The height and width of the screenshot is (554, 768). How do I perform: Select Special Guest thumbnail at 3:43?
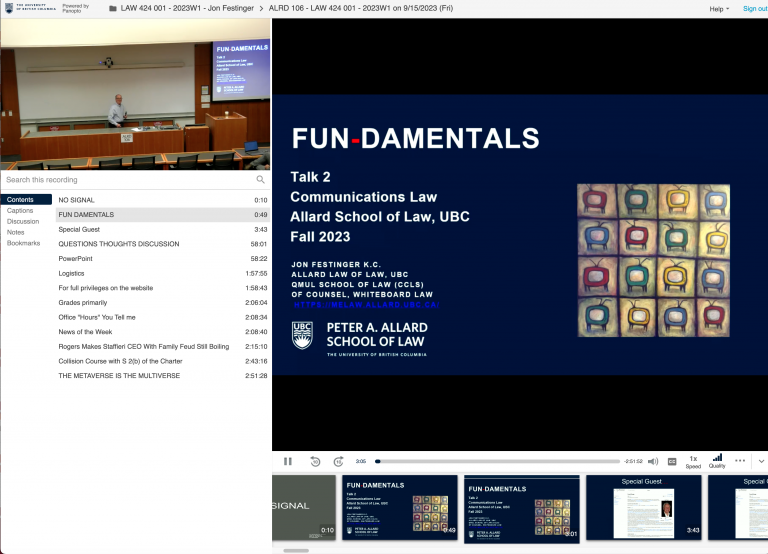644,507
